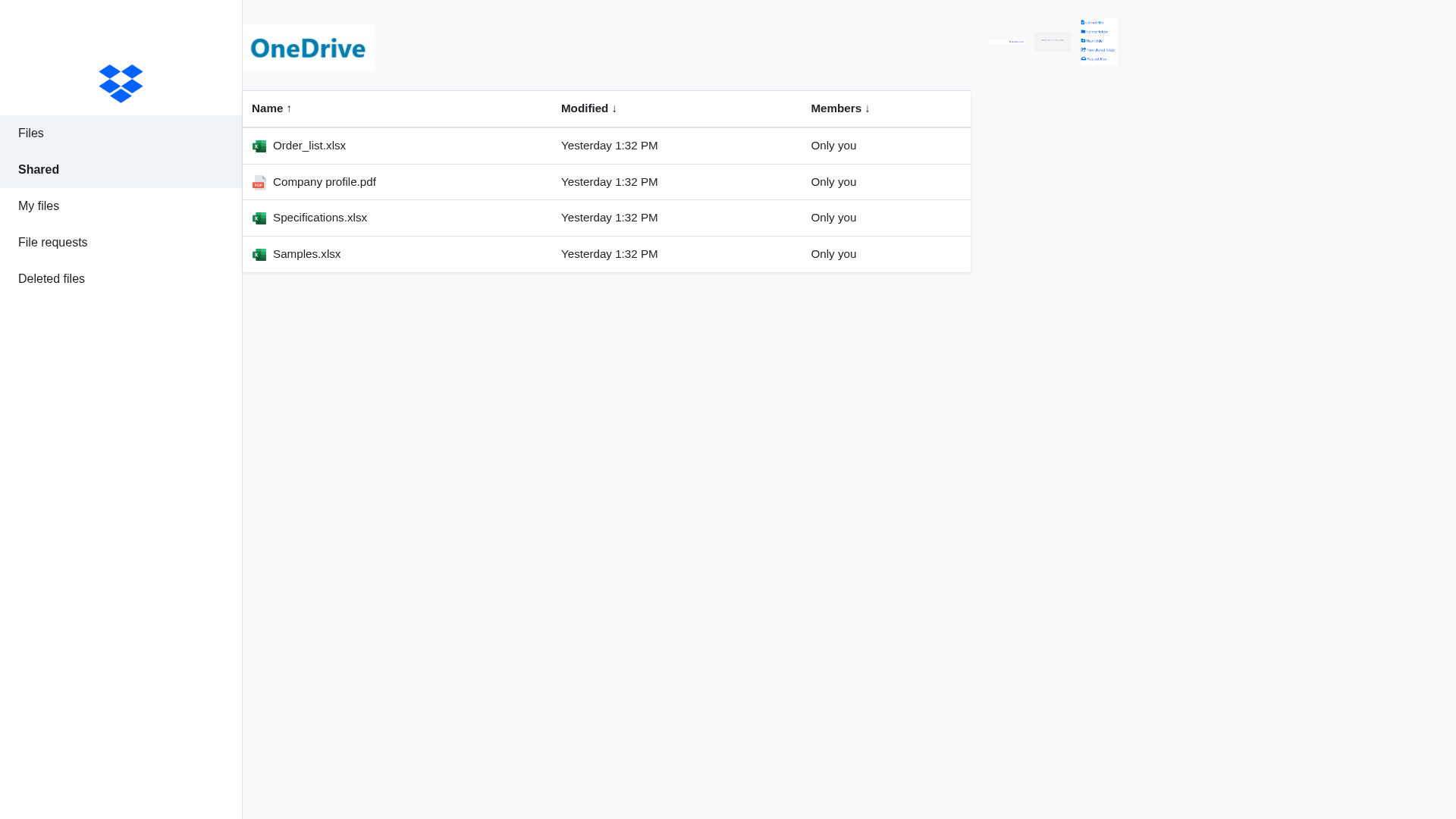Viewport: 1456px width, 819px height.
Task: Sort the list by the Members column
Action: 840,108
